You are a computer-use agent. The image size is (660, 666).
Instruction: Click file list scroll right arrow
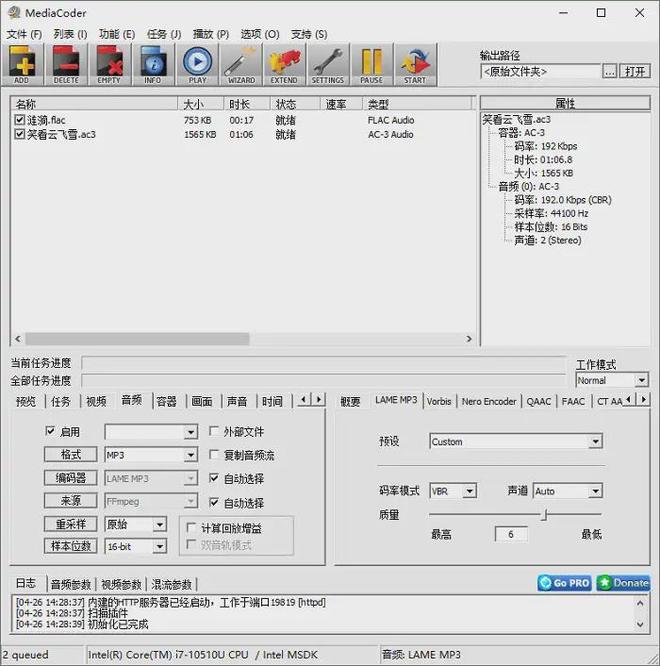[469, 339]
